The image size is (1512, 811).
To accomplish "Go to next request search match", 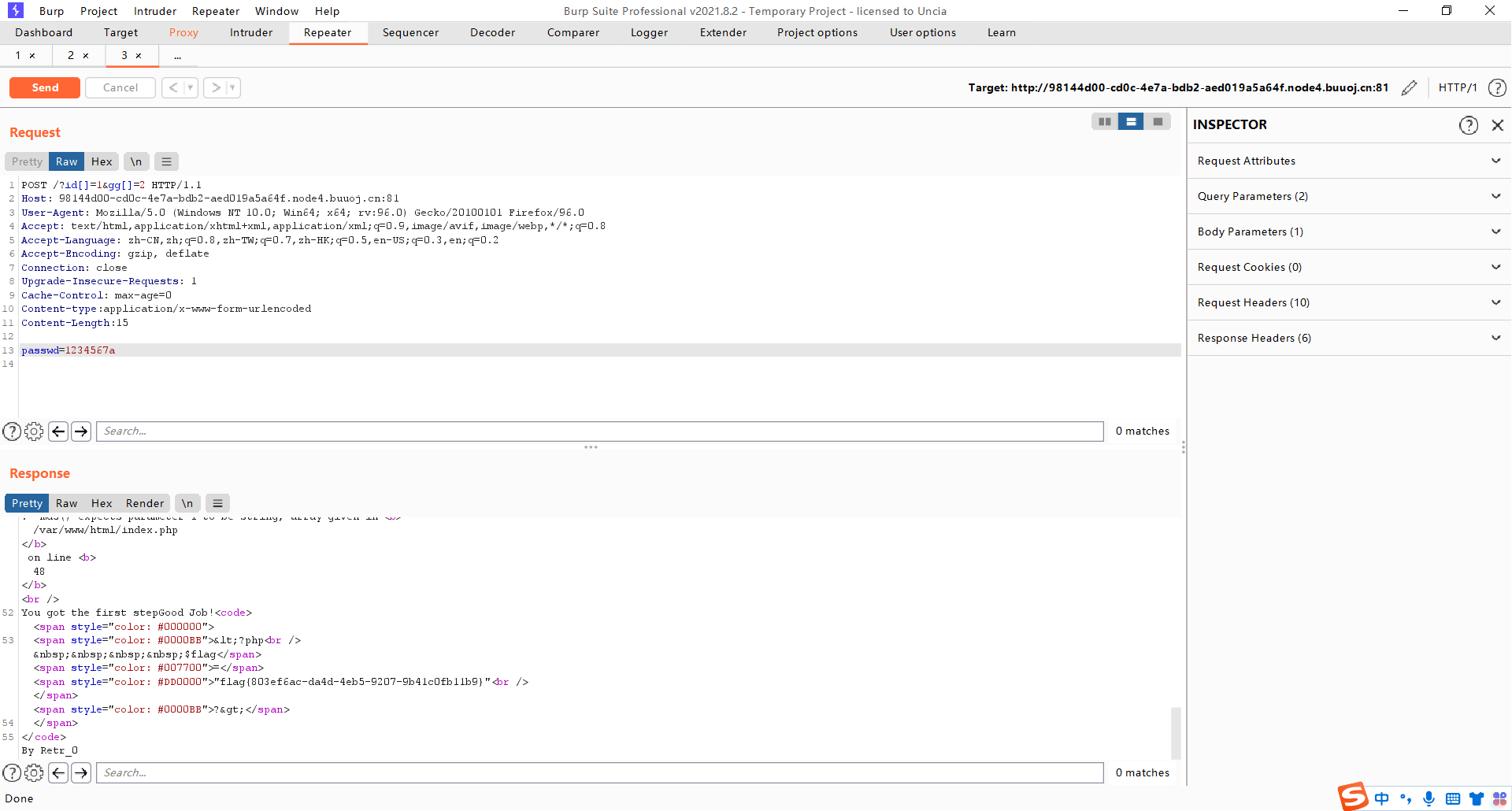I will tap(81, 431).
